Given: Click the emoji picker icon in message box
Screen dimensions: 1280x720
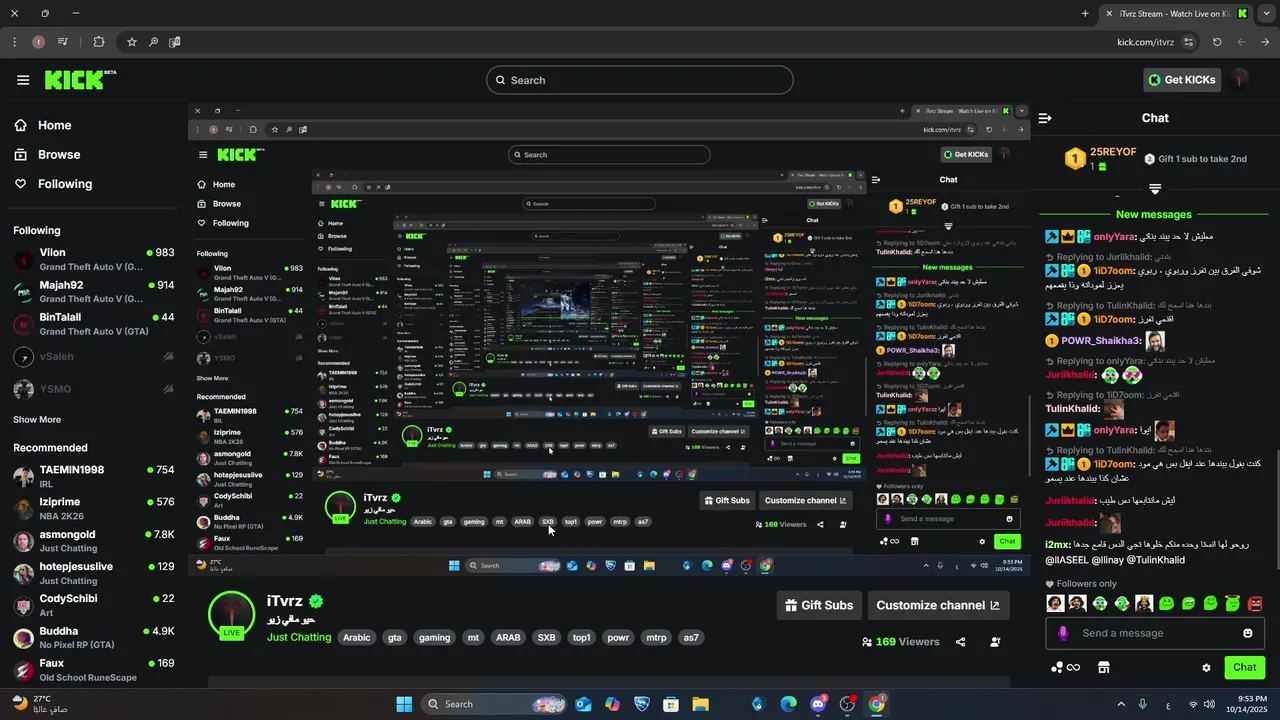Looking at the screenshot, I should point(1247,633).
